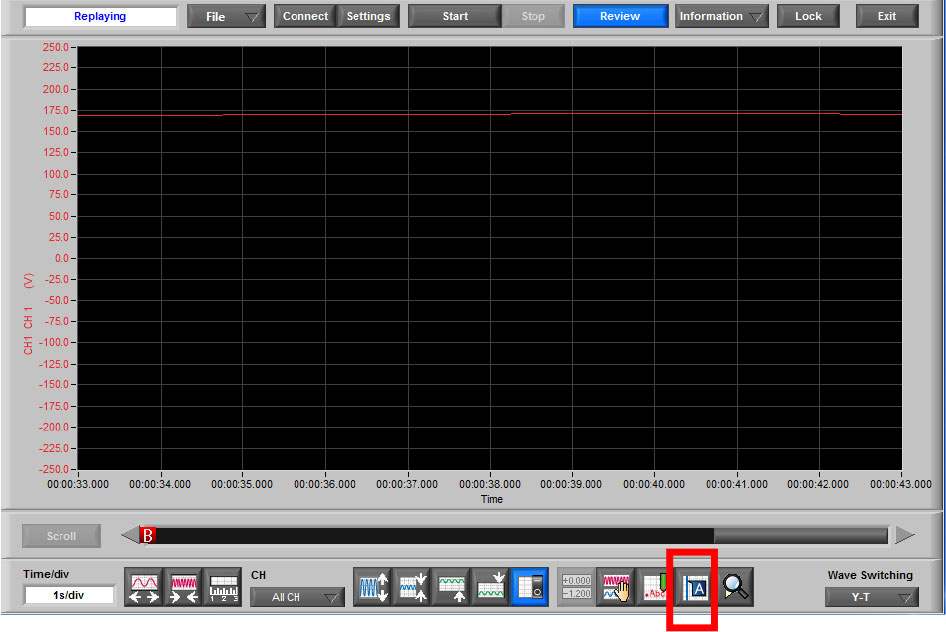This screenshot has height=632, width=946.
Task: Click the Replaying status field
Action: click(x=100, y=17)
